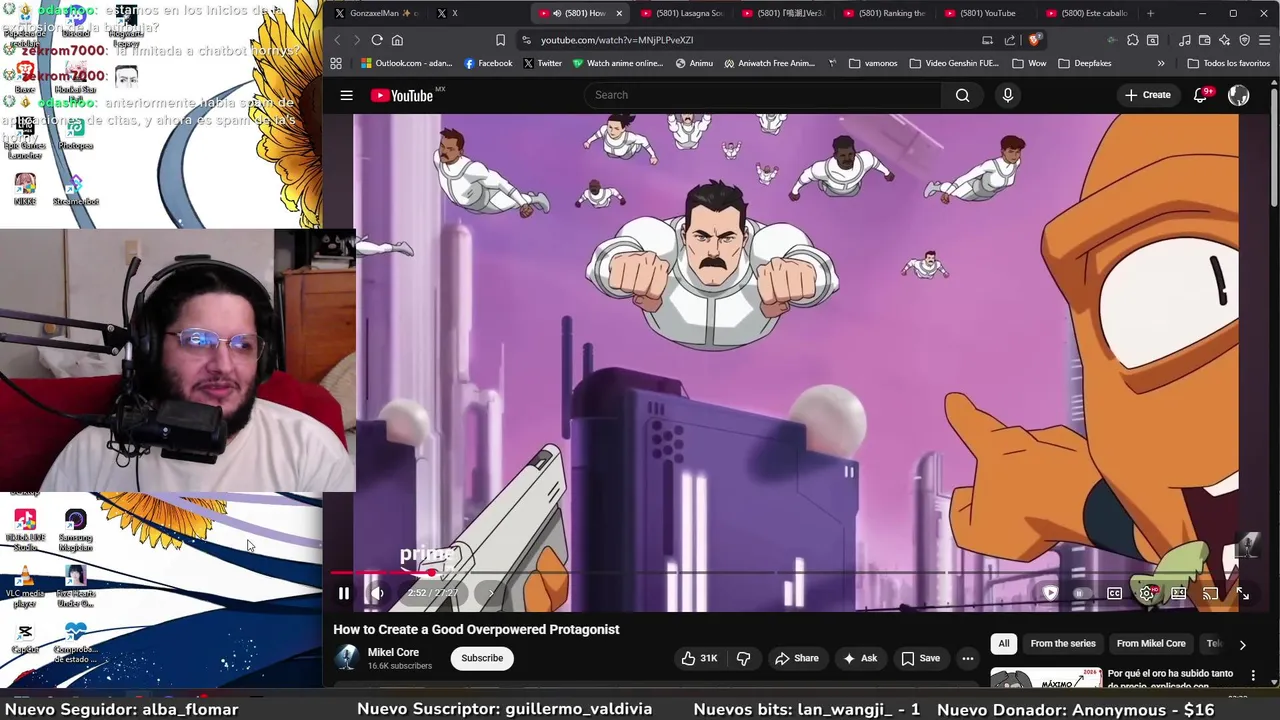Open the Ask AI button
Image resolution: width=1280 pixels, height=720 pixels.
pos(859,658)
